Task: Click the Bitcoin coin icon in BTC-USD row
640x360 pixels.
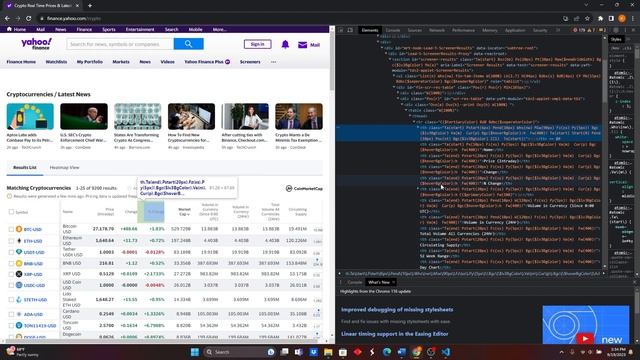Action: pos(19,229)
